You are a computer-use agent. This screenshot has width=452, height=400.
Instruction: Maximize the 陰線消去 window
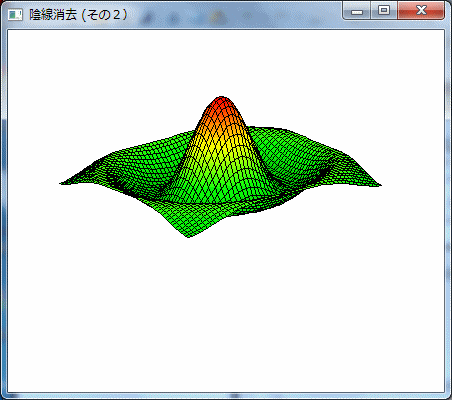384,10
